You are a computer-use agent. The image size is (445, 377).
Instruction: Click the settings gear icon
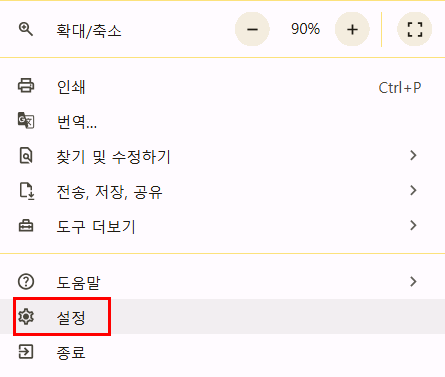pyautogui.click(x=26, y=316)
